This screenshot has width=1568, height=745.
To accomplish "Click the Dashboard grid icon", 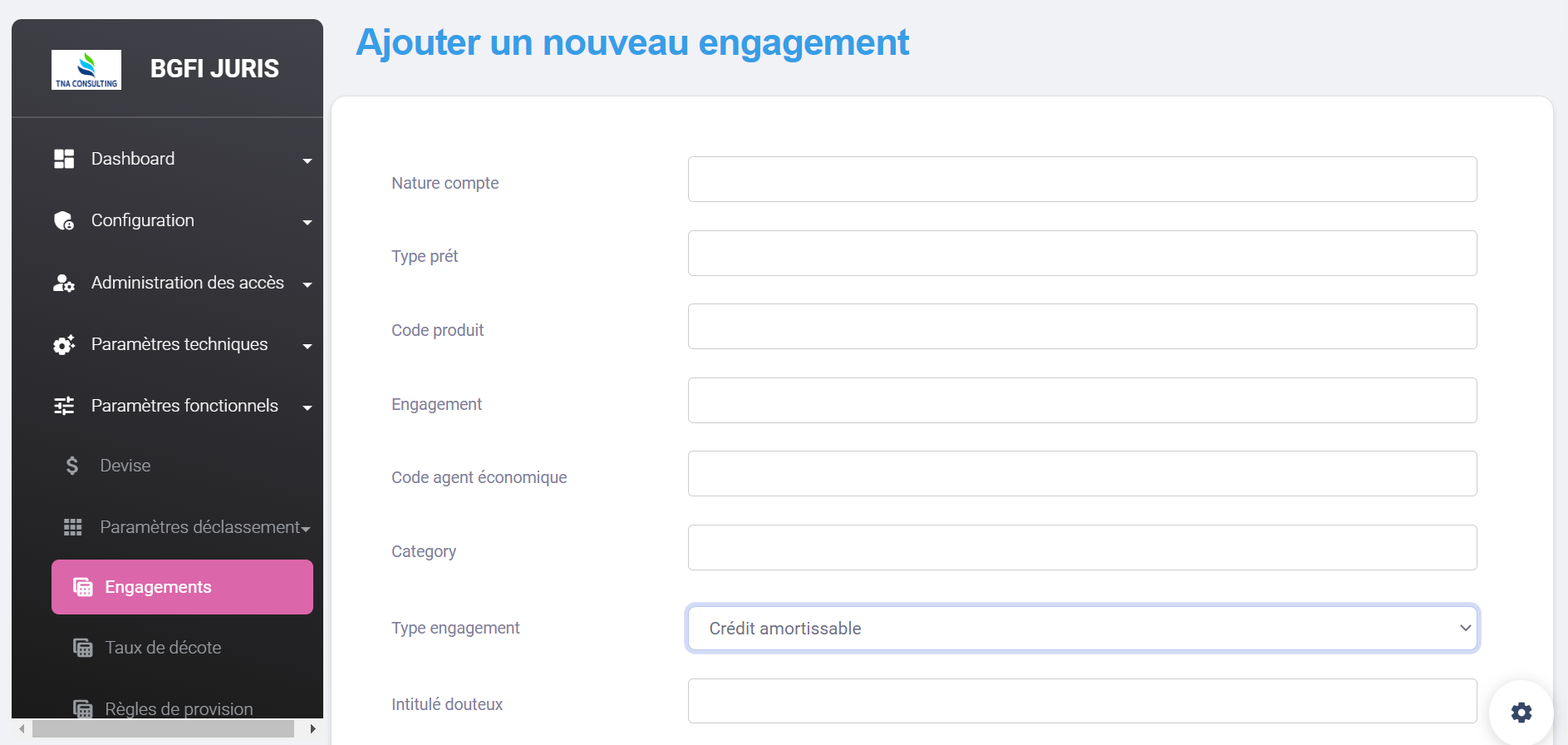I will [64, 159].
